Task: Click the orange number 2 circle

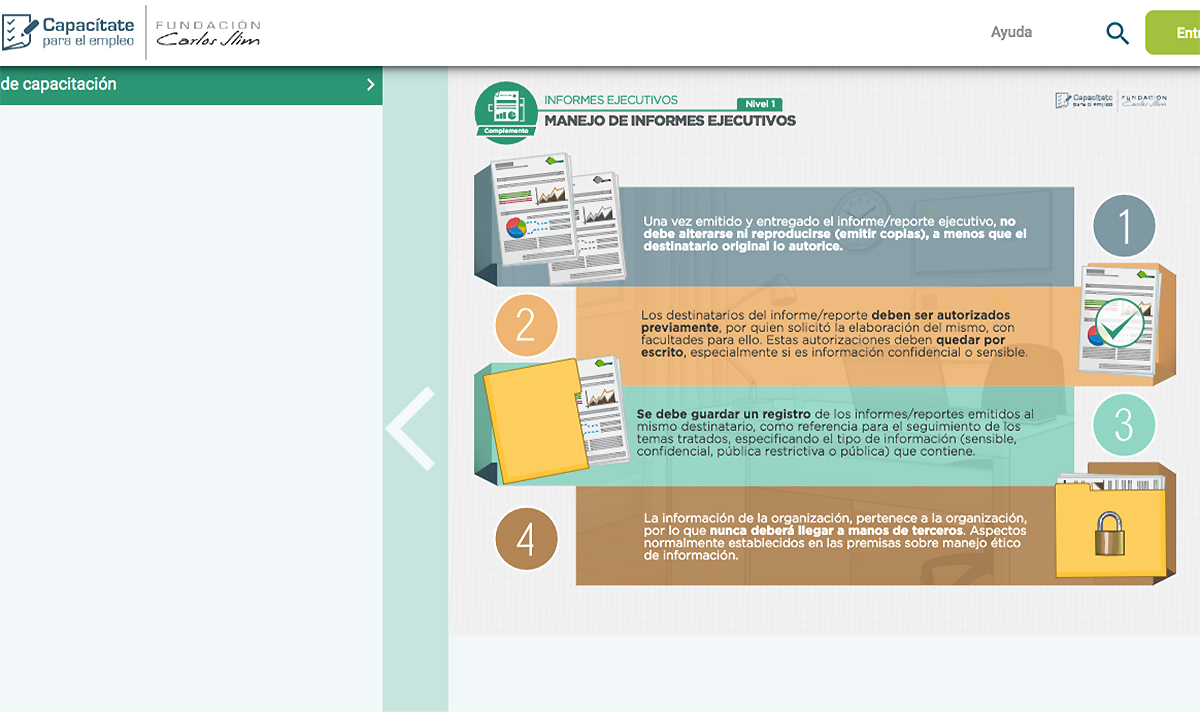Action: pyautogui.click(x=526, y=326)
